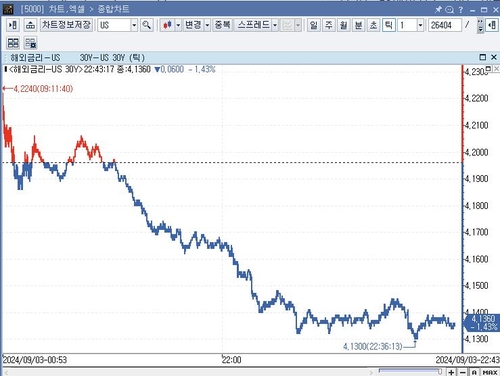Click the 4.2000 price axis label
This screenshot has height=376, width=500.
click(477, 152)
